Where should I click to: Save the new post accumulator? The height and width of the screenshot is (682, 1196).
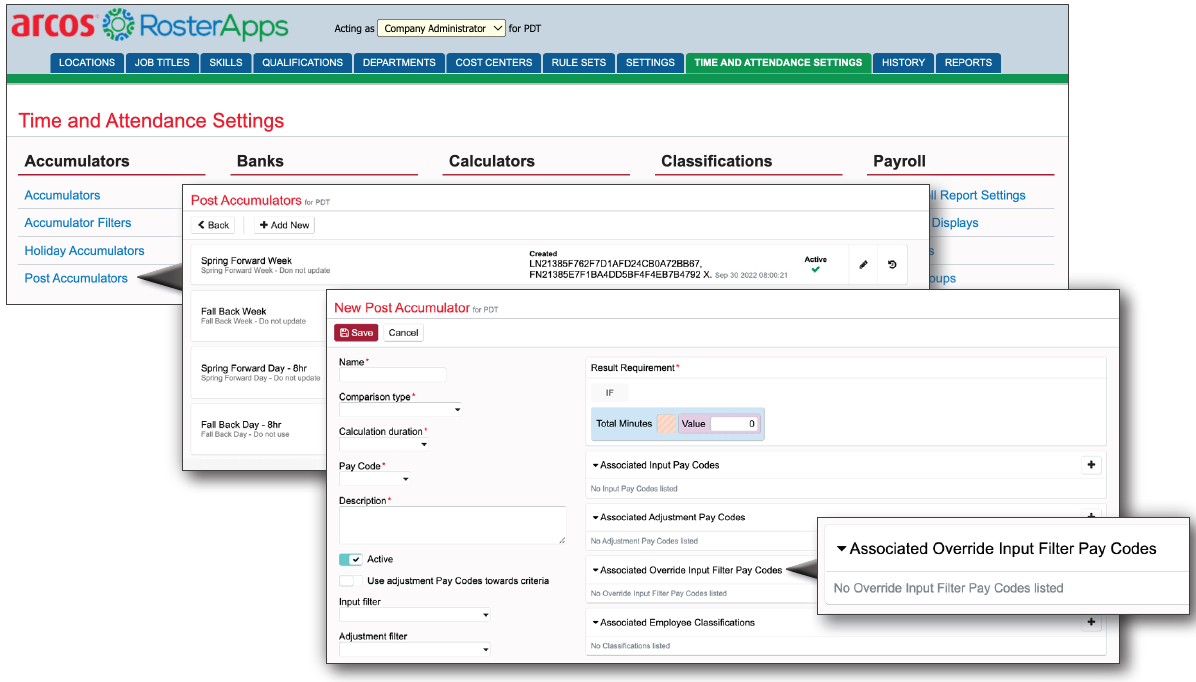click(356, 332)
